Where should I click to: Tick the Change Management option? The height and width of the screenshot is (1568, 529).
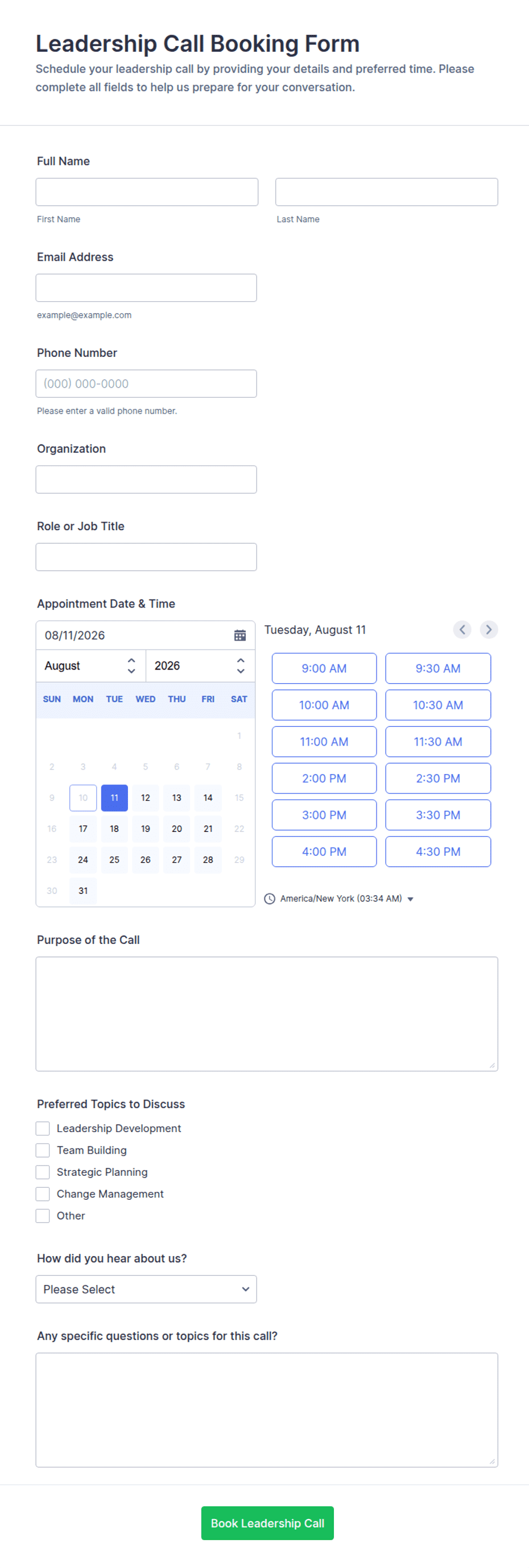point(43,1193)
